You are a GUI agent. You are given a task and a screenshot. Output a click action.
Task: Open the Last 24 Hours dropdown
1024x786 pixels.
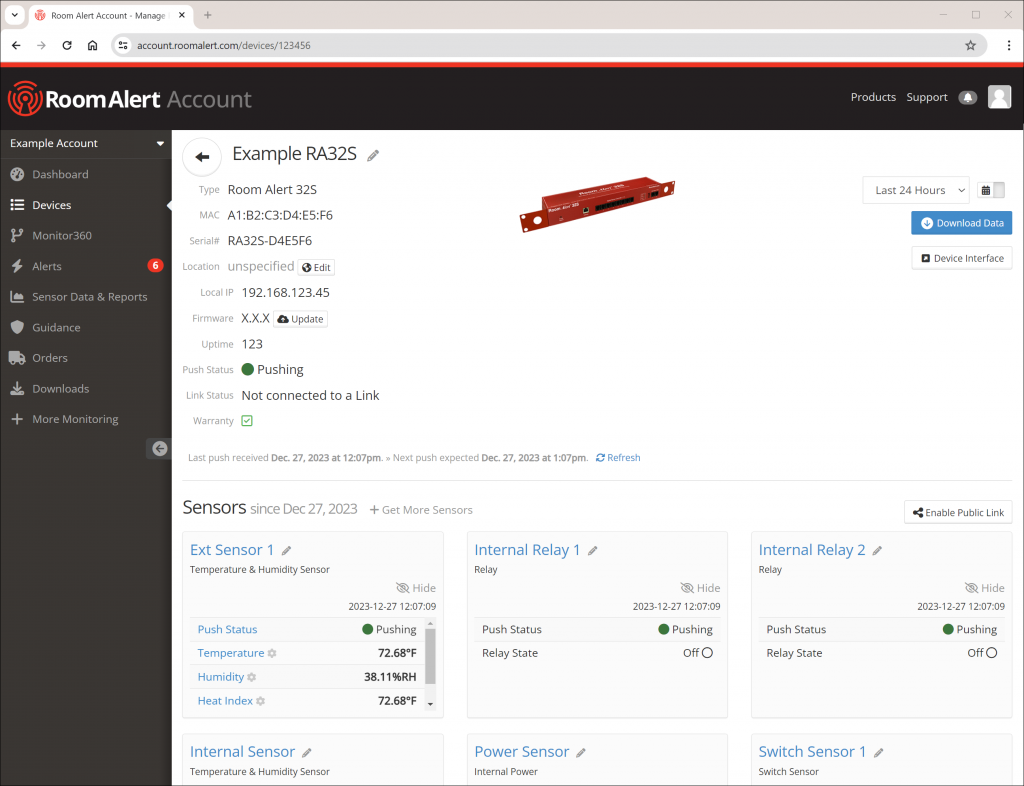(915, 189)
